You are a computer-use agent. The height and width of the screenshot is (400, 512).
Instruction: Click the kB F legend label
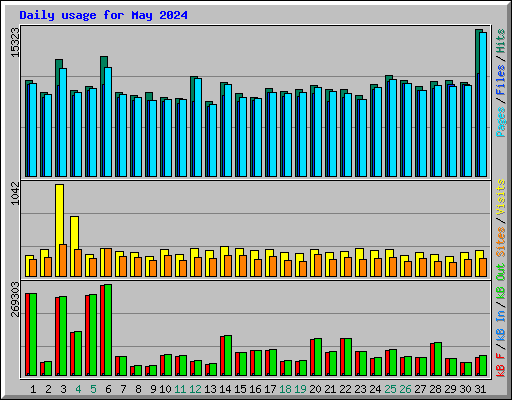pyautogui.click(x=501, y=365)
